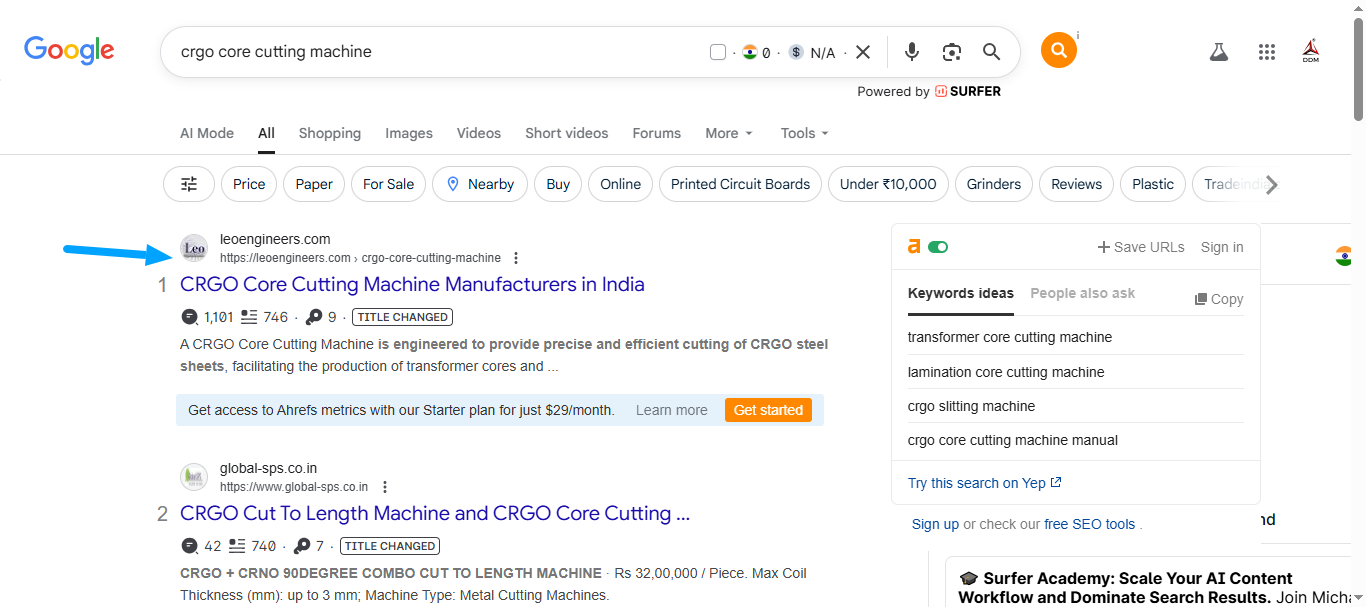Click the magnifier search icon in search bar
Viewport: 1366px width, 607px height.
point(991,52)
